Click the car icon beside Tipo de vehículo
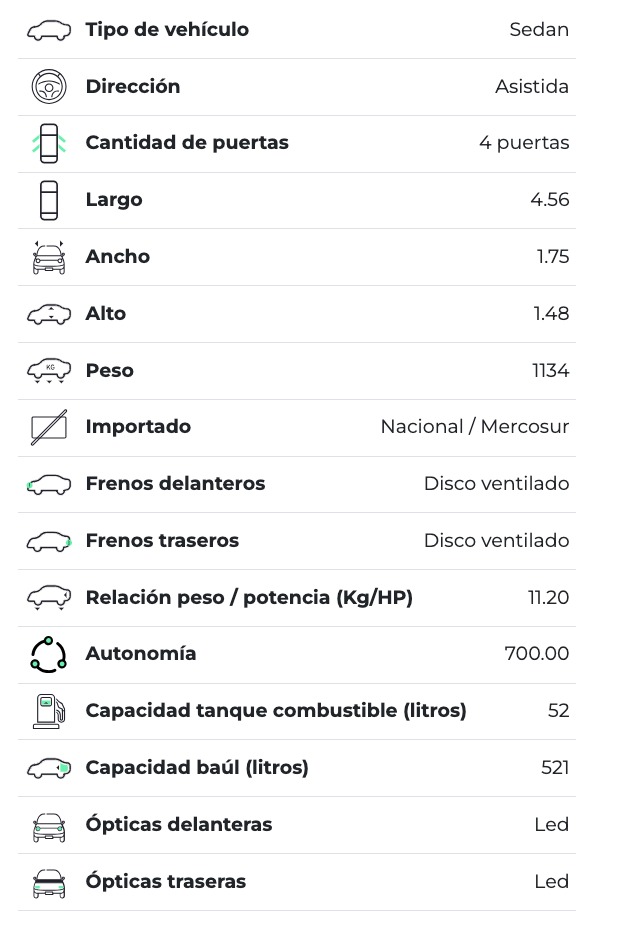 48,30
